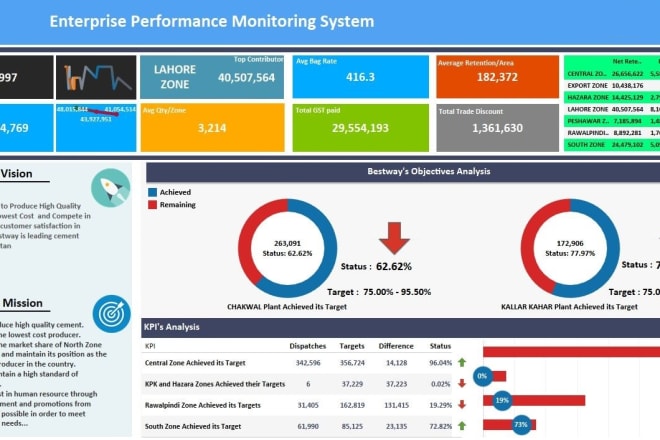Click the Mission heading
This screenshot has width=660, height=440.
pos(22,303)
